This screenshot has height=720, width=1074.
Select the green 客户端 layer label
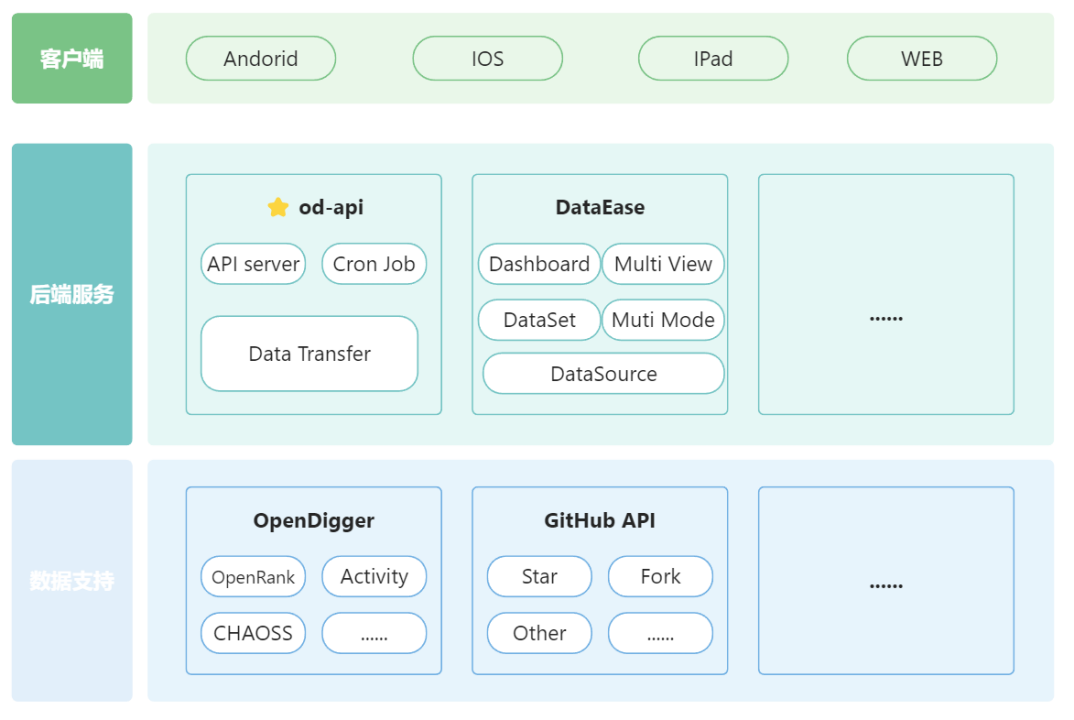coord(72,59)
